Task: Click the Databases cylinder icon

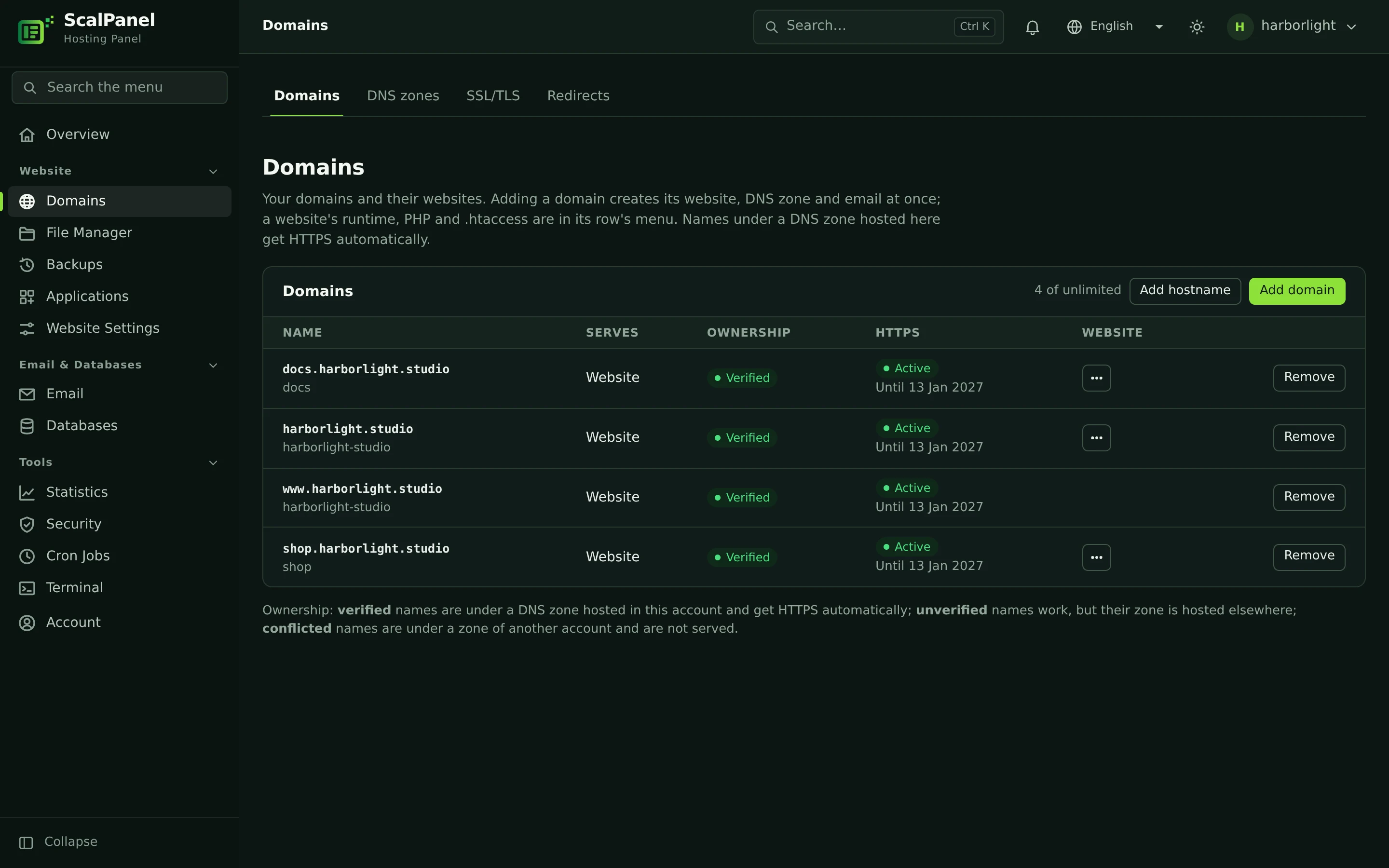Action: (27, 426)
